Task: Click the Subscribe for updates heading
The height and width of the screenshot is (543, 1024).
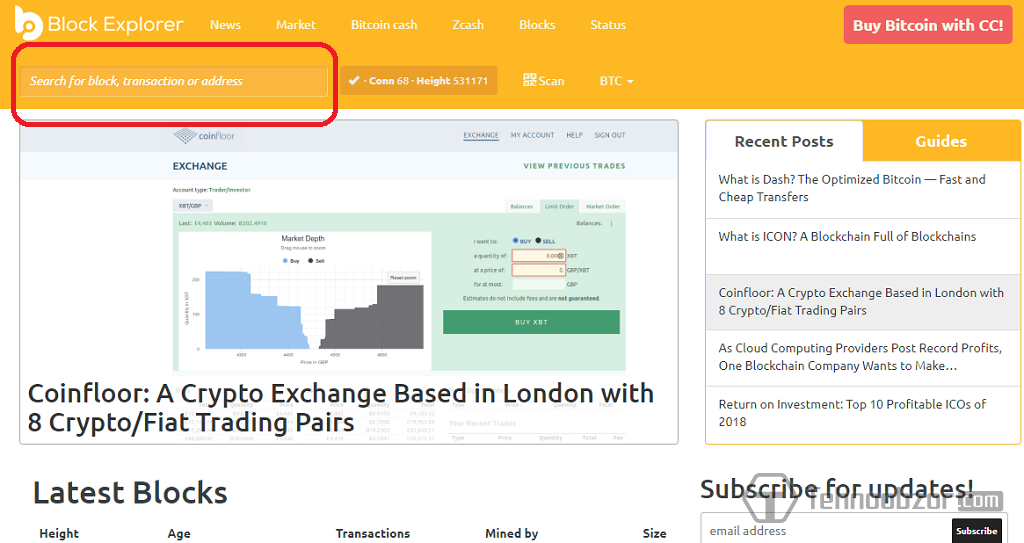Action: [837, 489]
